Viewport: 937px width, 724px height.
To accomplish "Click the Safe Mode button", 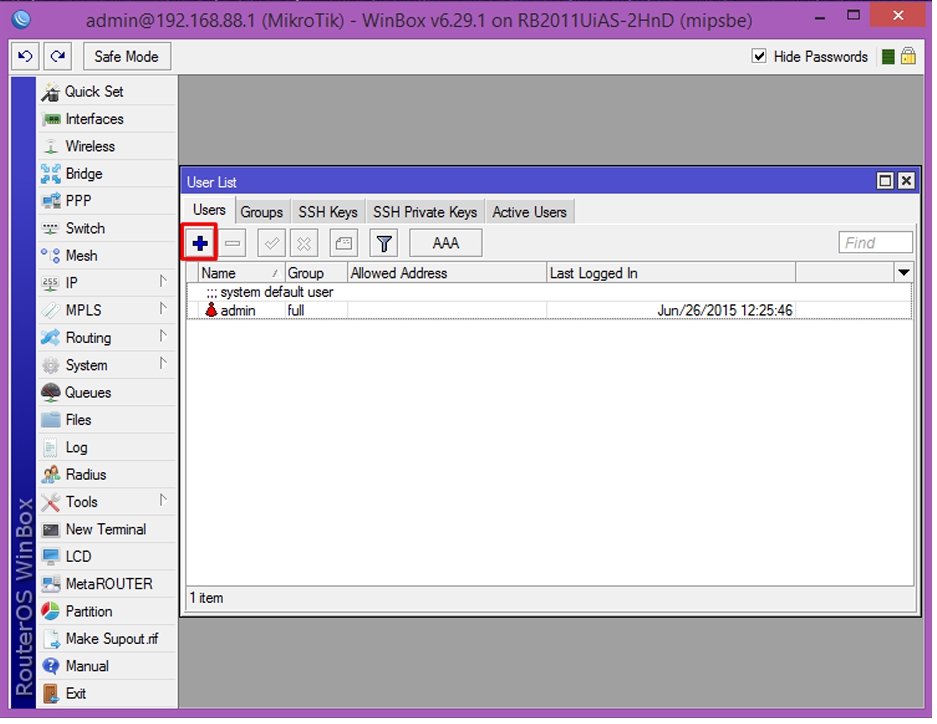I will (127, 57).
